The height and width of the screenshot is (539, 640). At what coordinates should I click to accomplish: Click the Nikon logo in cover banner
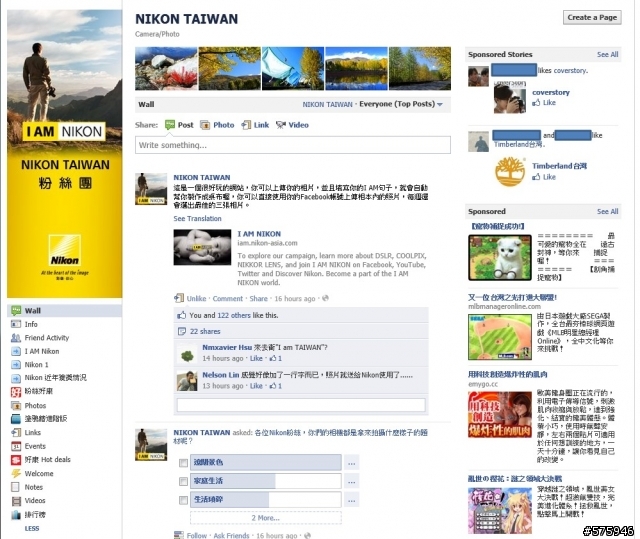tap(64, 251)
